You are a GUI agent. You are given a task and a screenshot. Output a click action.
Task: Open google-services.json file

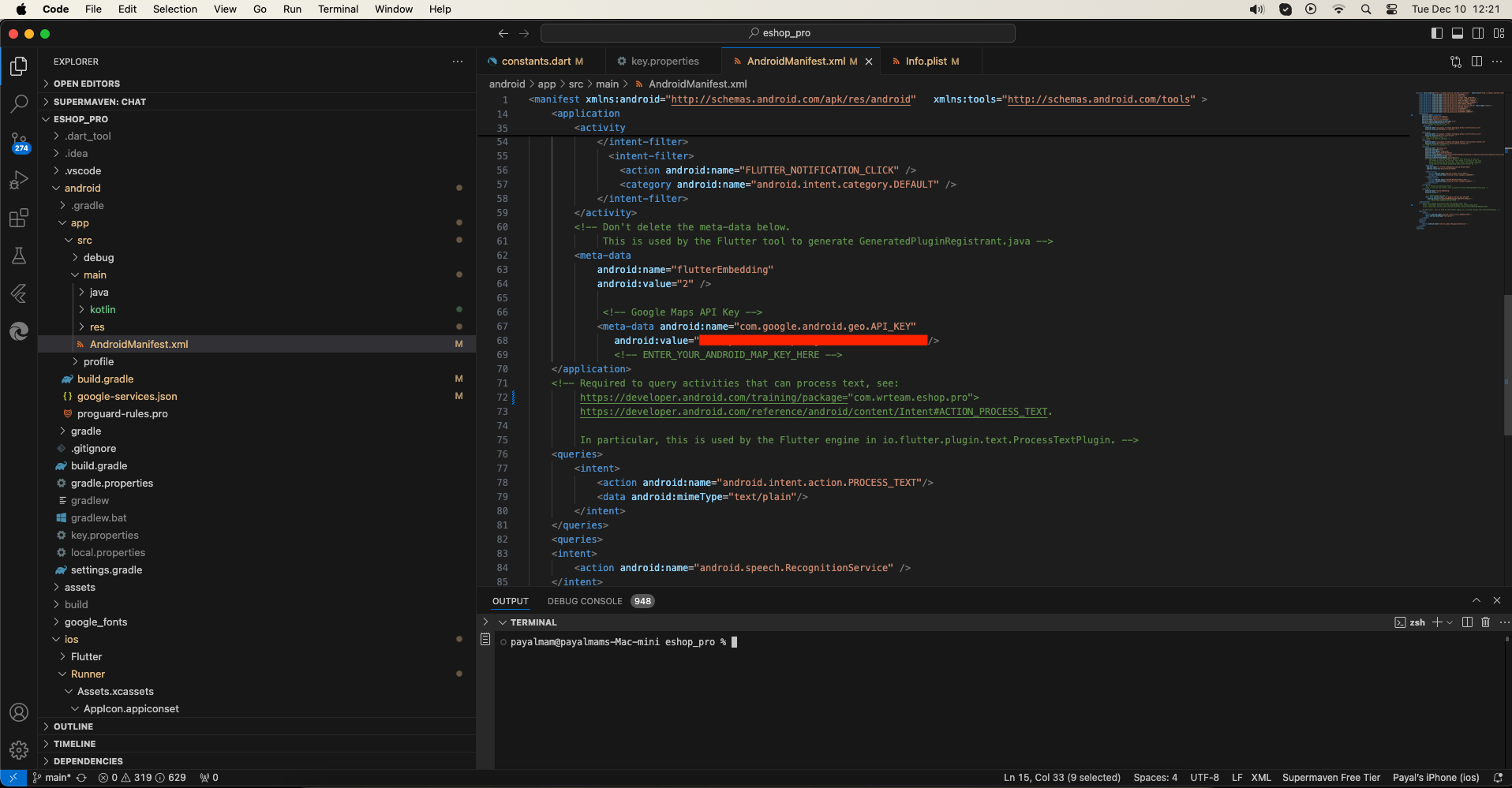pos(256,397)
